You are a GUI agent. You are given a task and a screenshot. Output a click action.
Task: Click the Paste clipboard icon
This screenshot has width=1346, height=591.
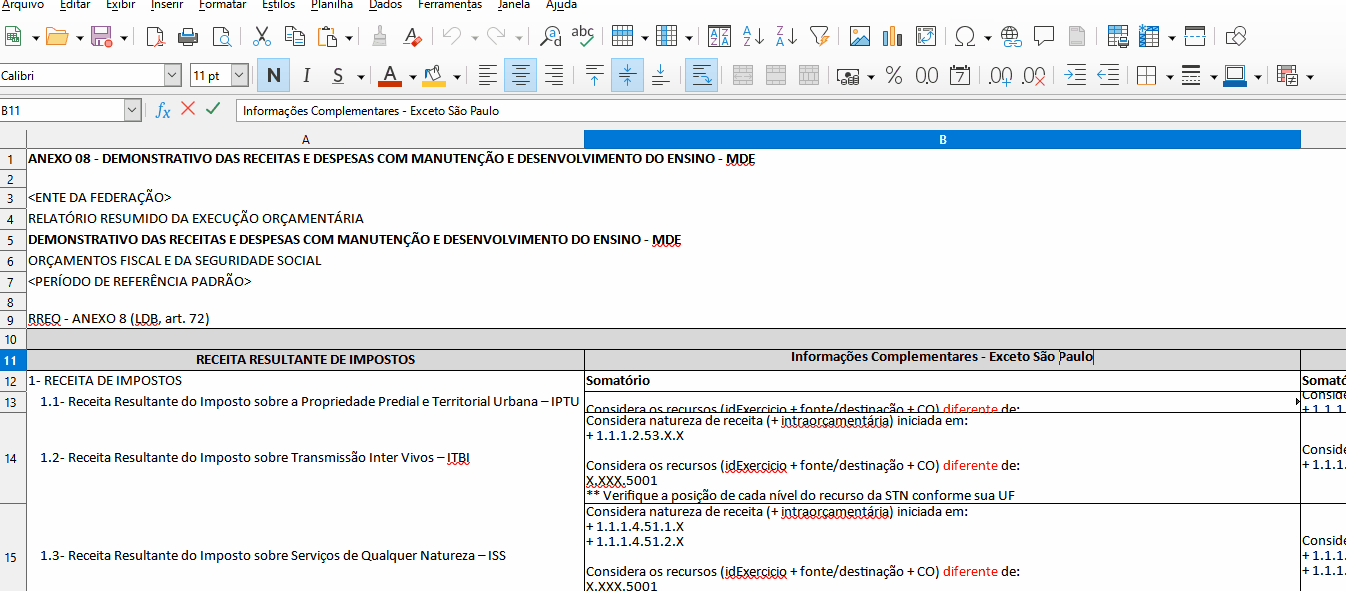[327, 37]
